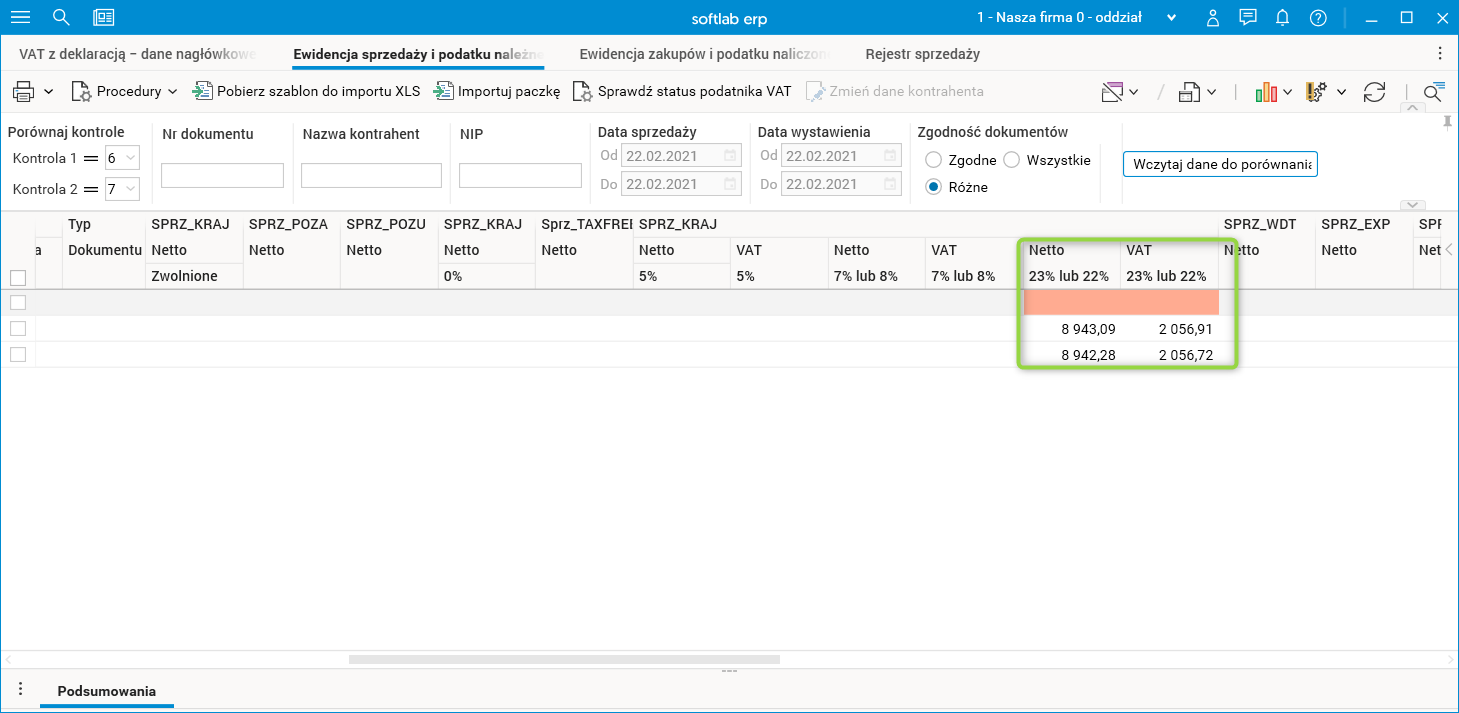Image resolution: width=1459 pixels, height=713 pixels.
Task: Expand the bar chart dropdown arrow
Action: coord(1288,93)
